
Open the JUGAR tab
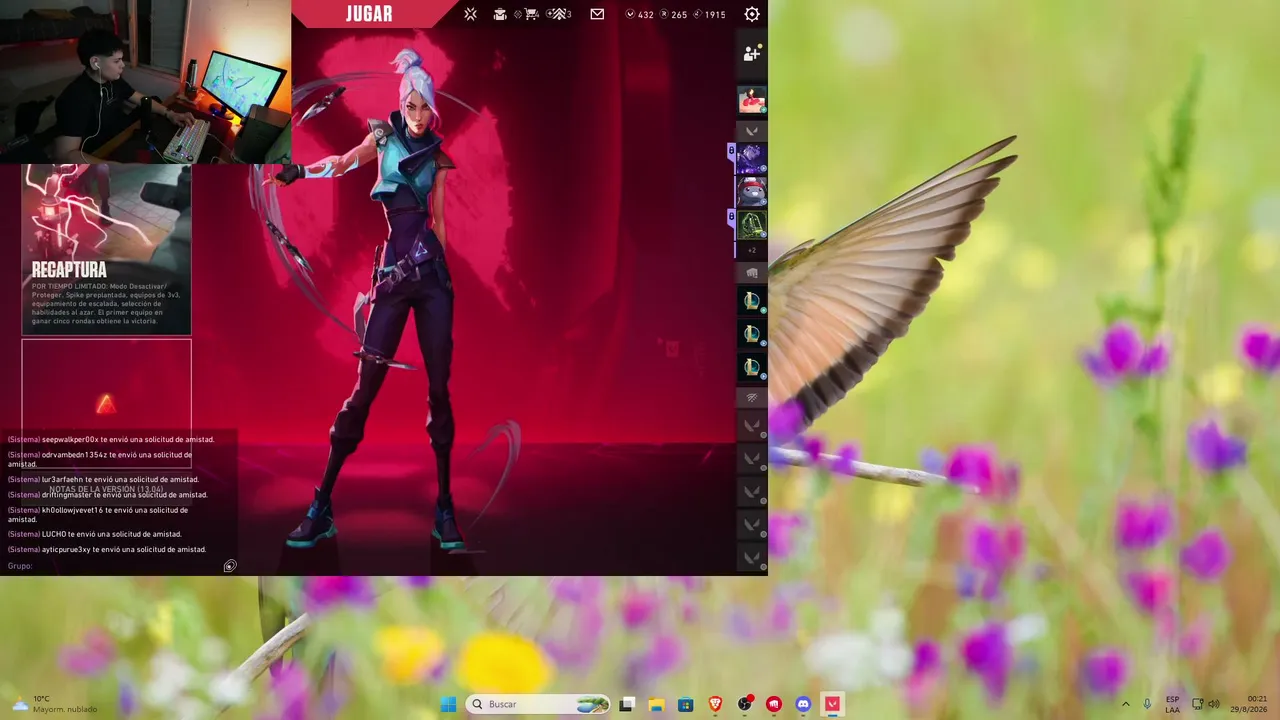click(369, 14)
